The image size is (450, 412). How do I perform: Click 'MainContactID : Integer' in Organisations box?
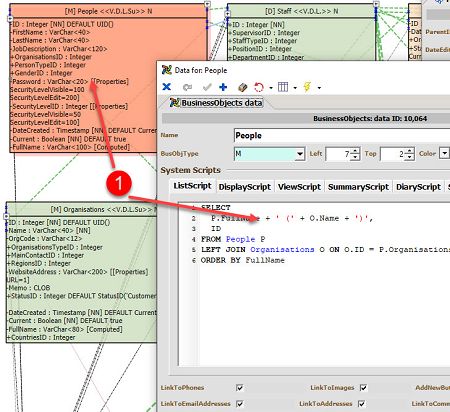[x=46, y=255]
